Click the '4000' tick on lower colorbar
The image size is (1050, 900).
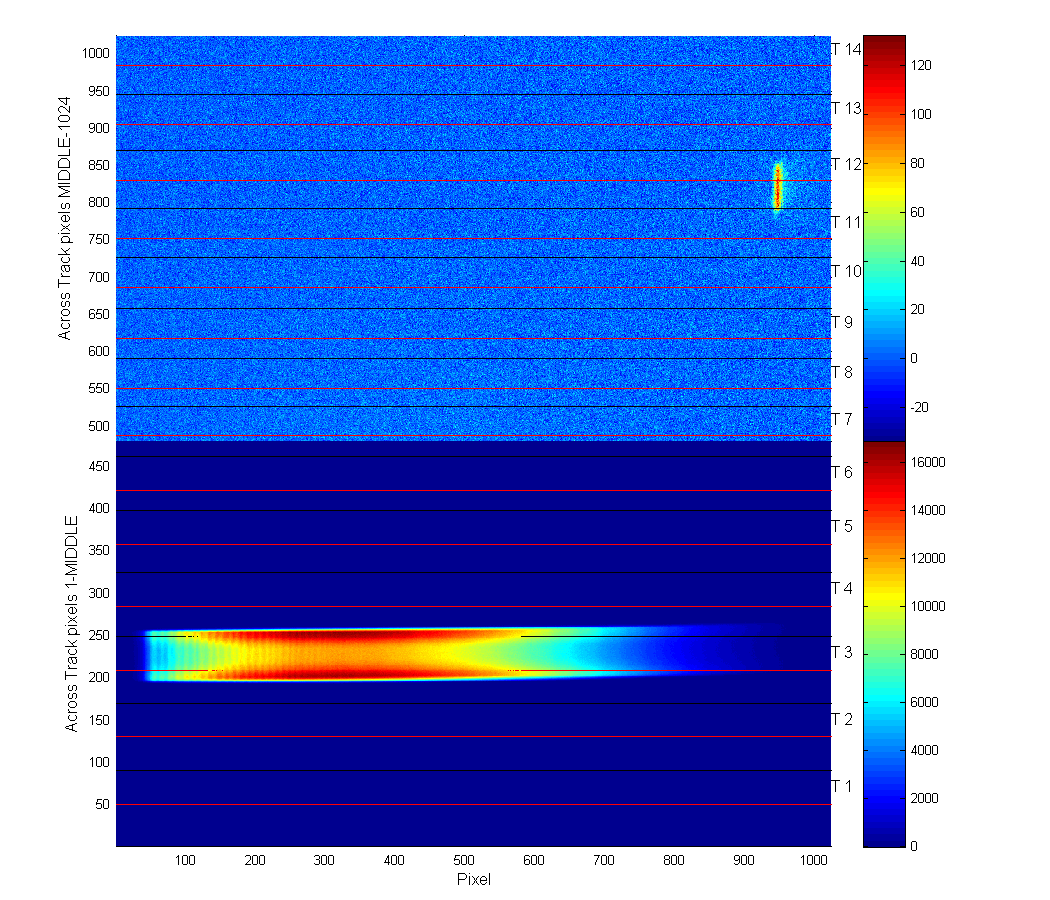pyautogui.click(x=925, y=750)
